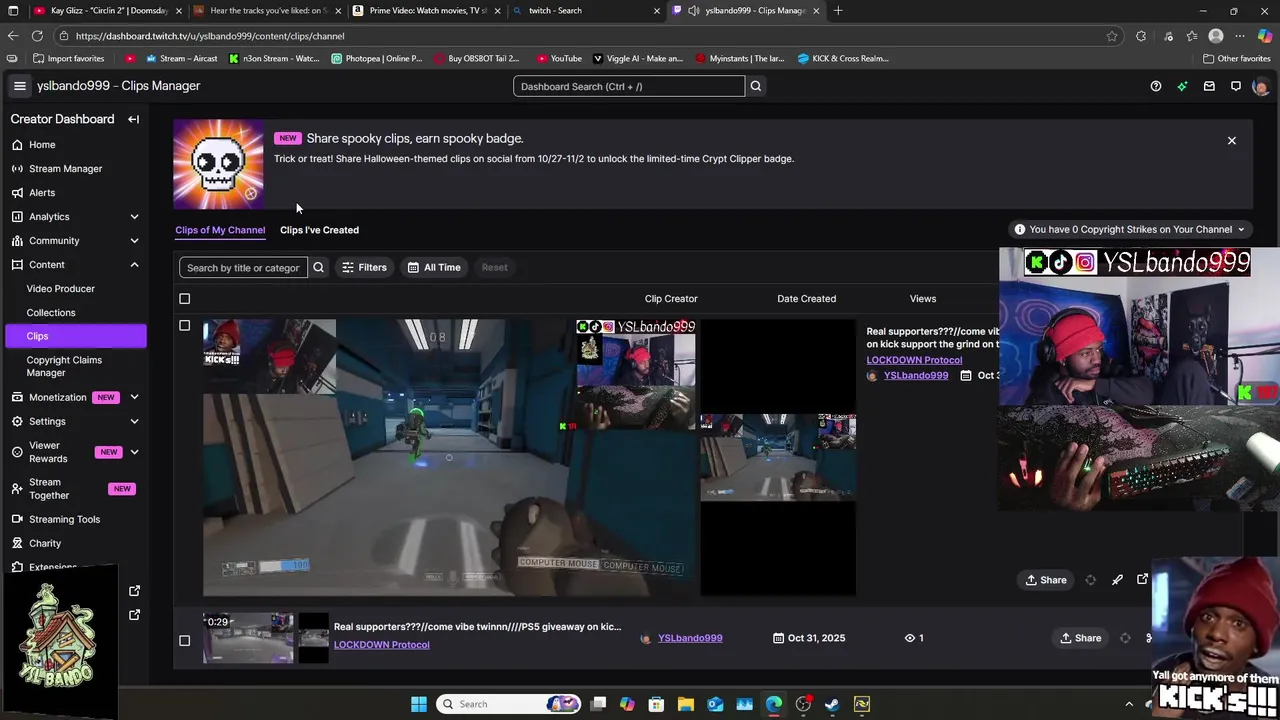
Task: Open the All Time date dropdown
Action: 434,267
